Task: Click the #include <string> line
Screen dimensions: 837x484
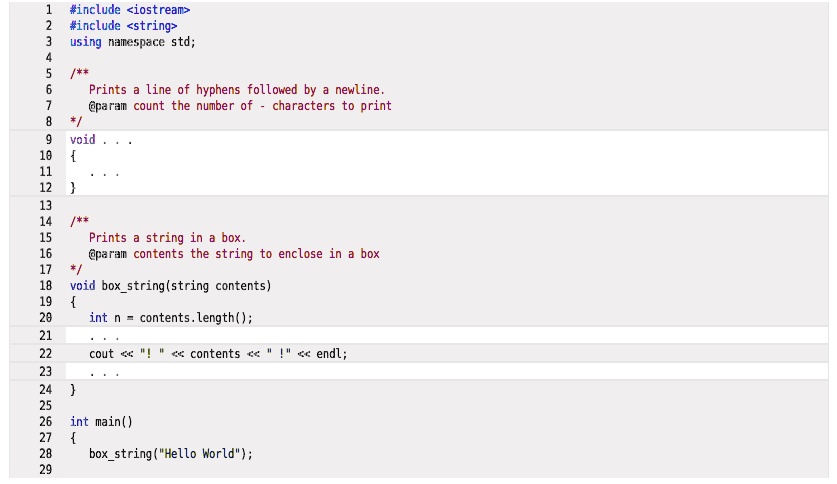Action: (x=123, y=26)
